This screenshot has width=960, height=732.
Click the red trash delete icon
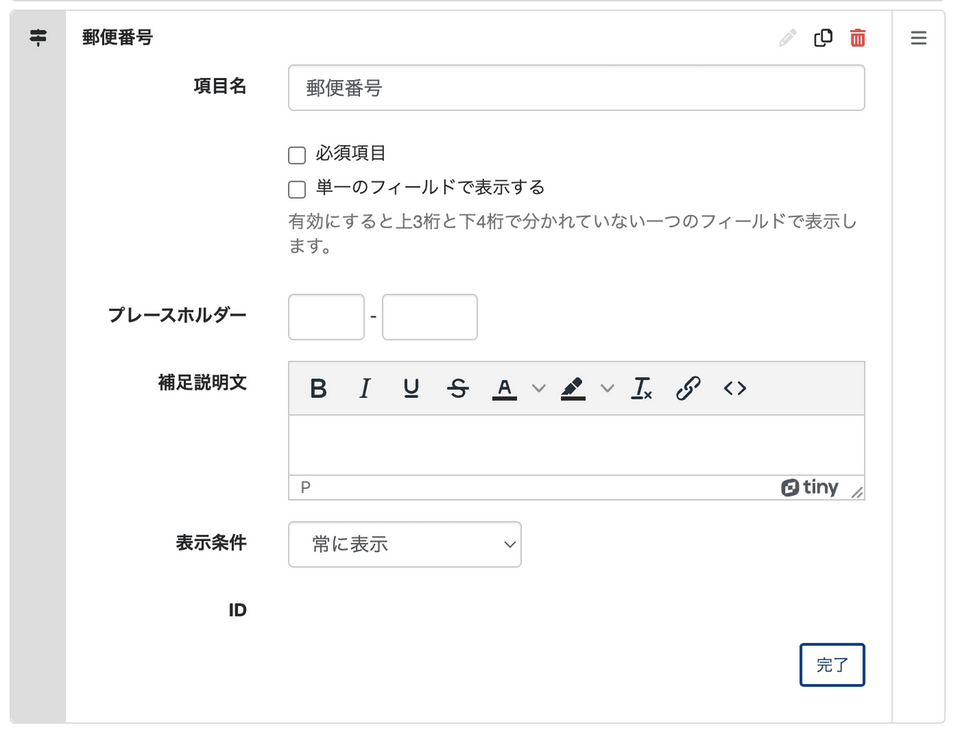[857, 38]
